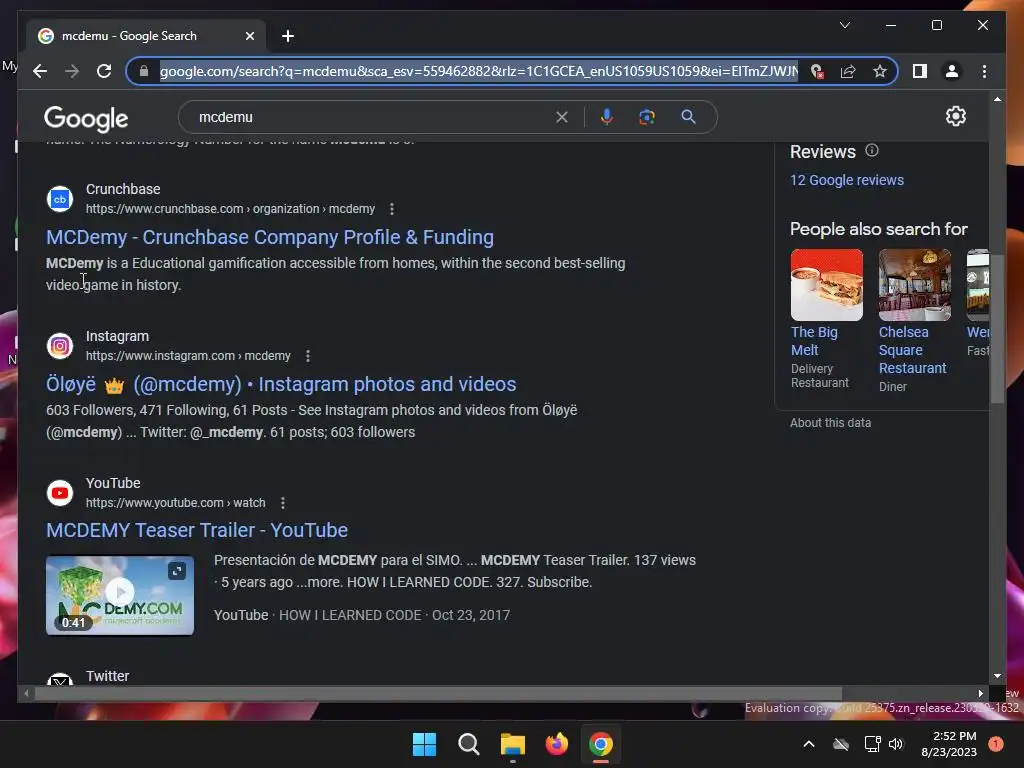
Task: Open the Öløyë Instagram photos link
Action: pos(281,384)
